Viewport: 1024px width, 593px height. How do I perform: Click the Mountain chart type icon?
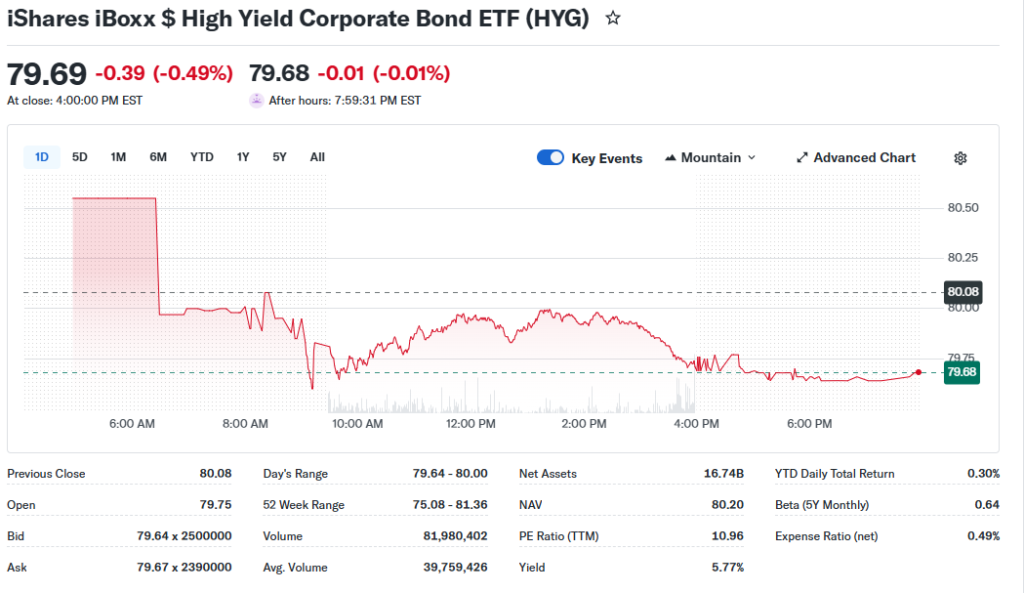pyautogui.click(x=670, y=158)
